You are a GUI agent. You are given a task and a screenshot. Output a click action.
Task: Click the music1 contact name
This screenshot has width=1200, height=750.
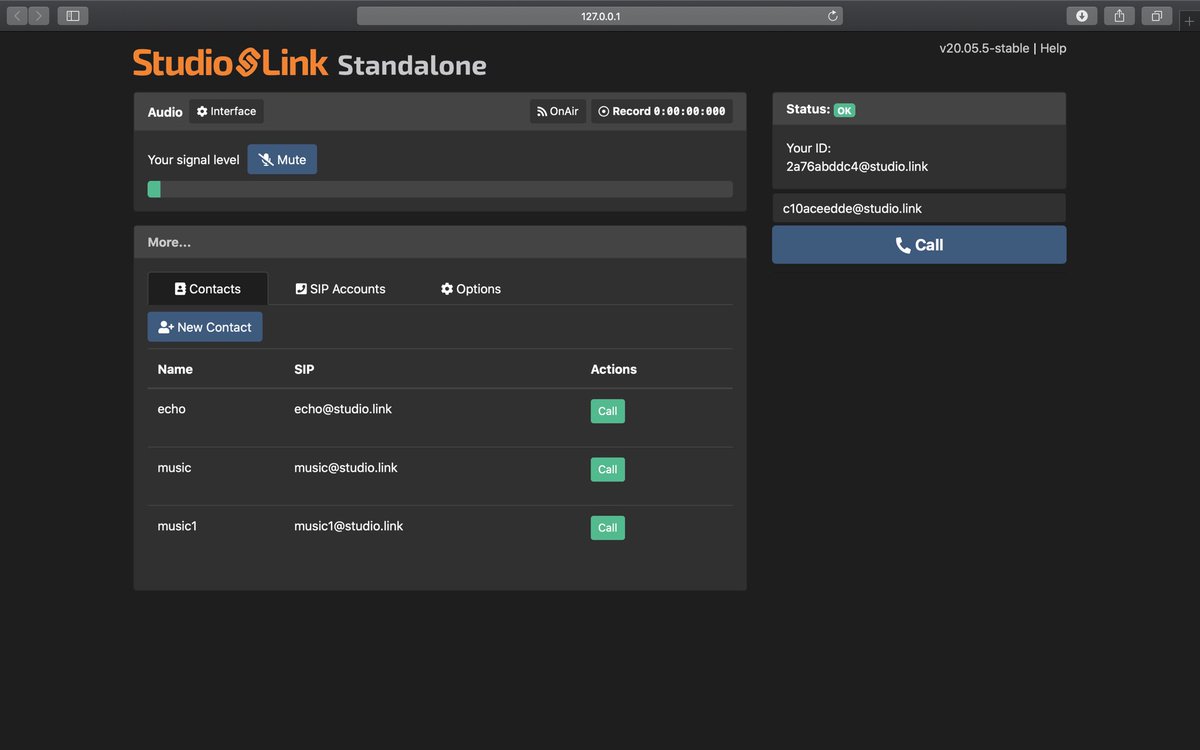click(x=177, y=526)
